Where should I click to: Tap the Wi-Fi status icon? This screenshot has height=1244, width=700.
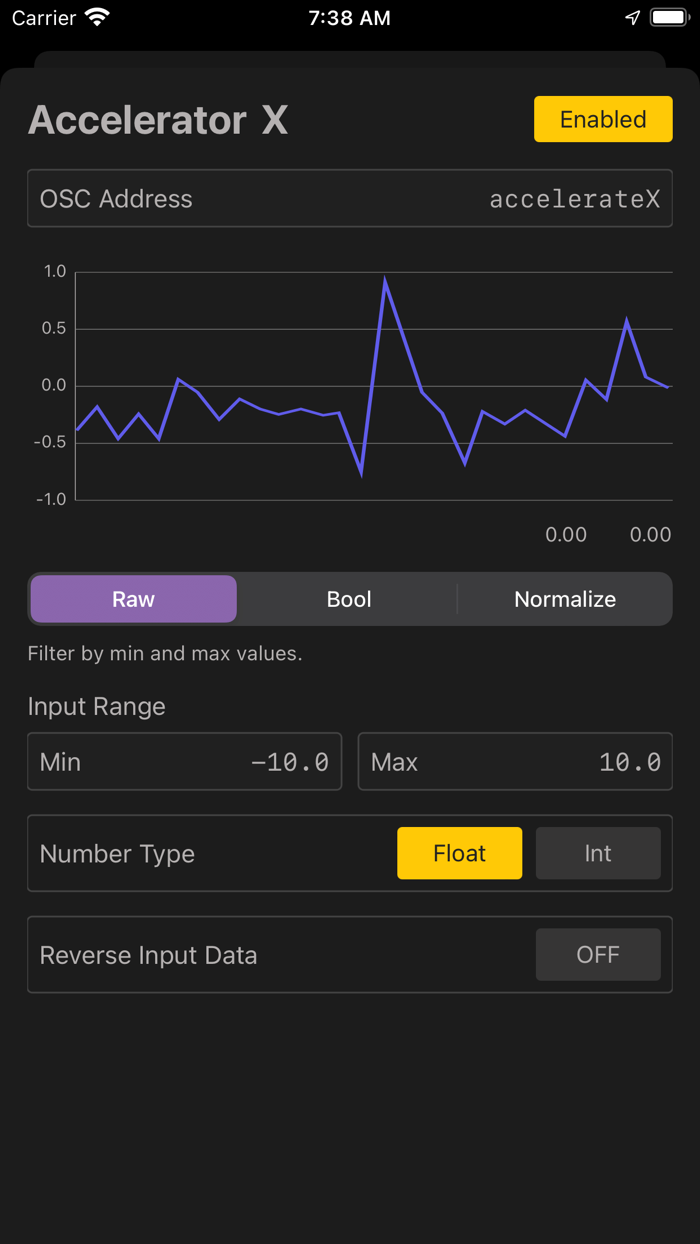pos(97,18)
